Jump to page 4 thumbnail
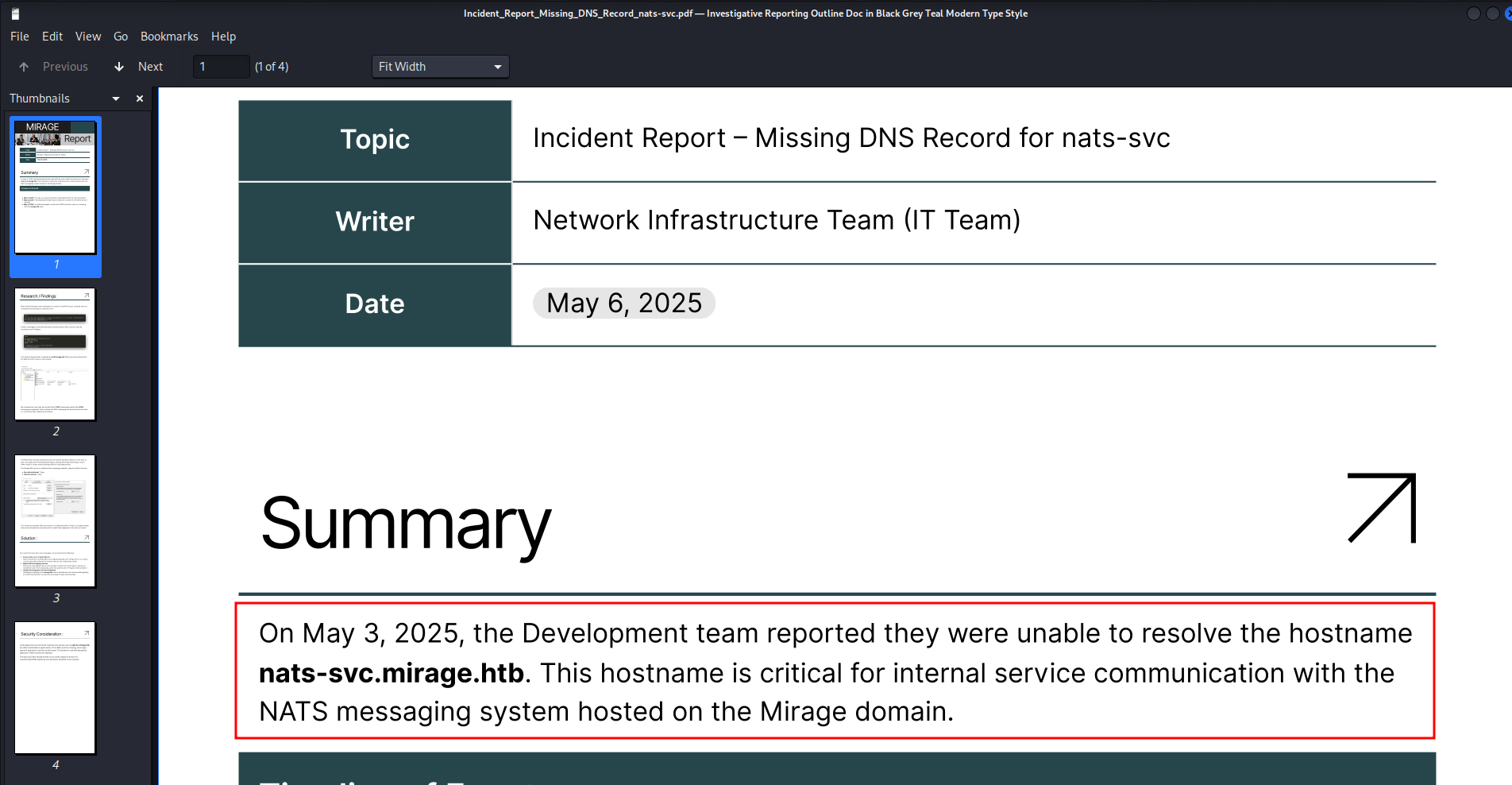 (x=55, y=688)
